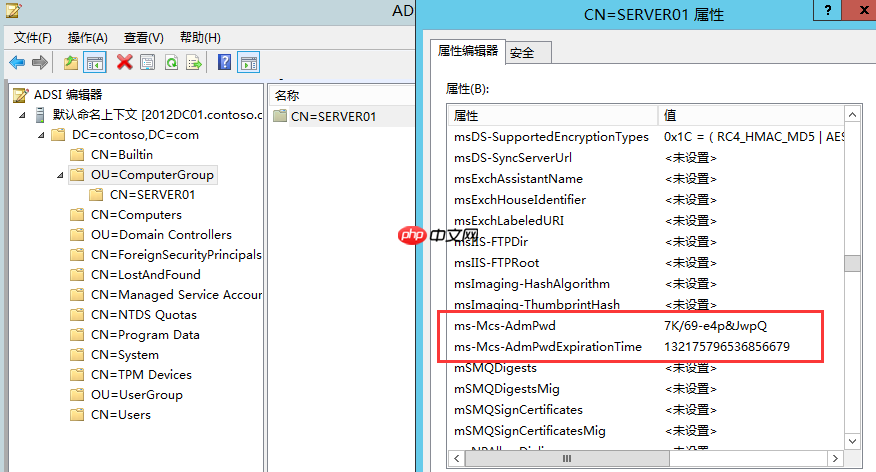Select CN=SERVER01 in the tree
Screen dimensions: 876x472
152,195
